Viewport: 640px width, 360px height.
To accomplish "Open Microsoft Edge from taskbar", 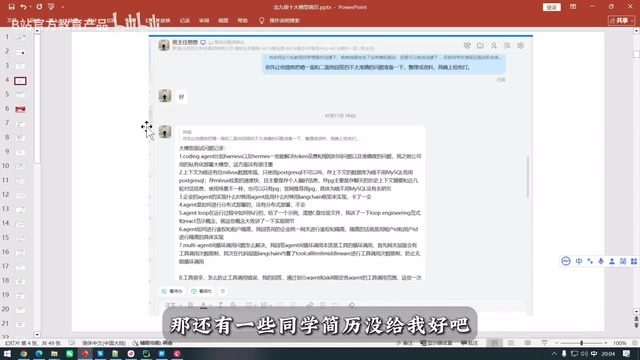I will pyautogui.click(x=39, y=354).
